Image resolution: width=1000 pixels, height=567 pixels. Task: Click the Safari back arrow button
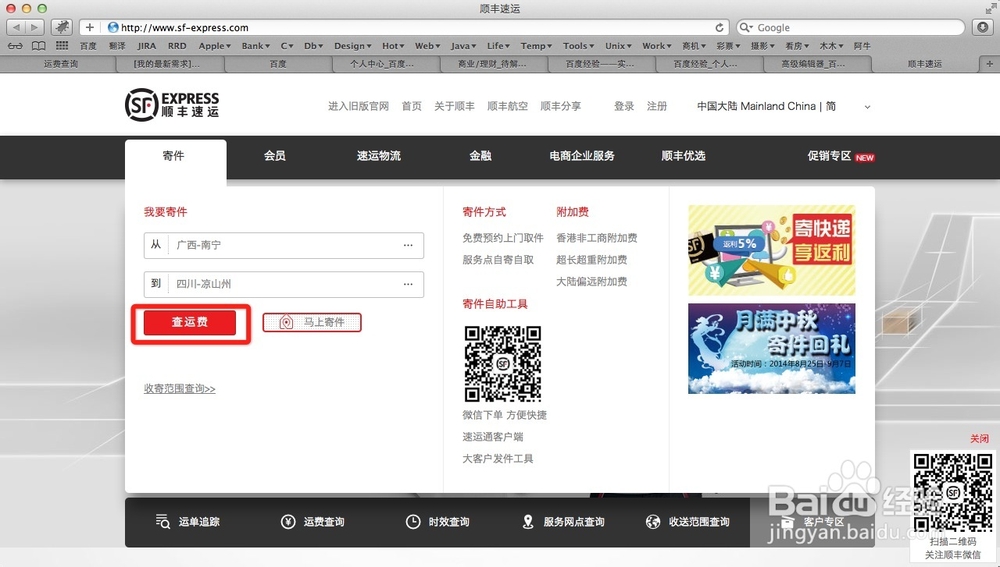pyautogui.click(x=16, y=27)
